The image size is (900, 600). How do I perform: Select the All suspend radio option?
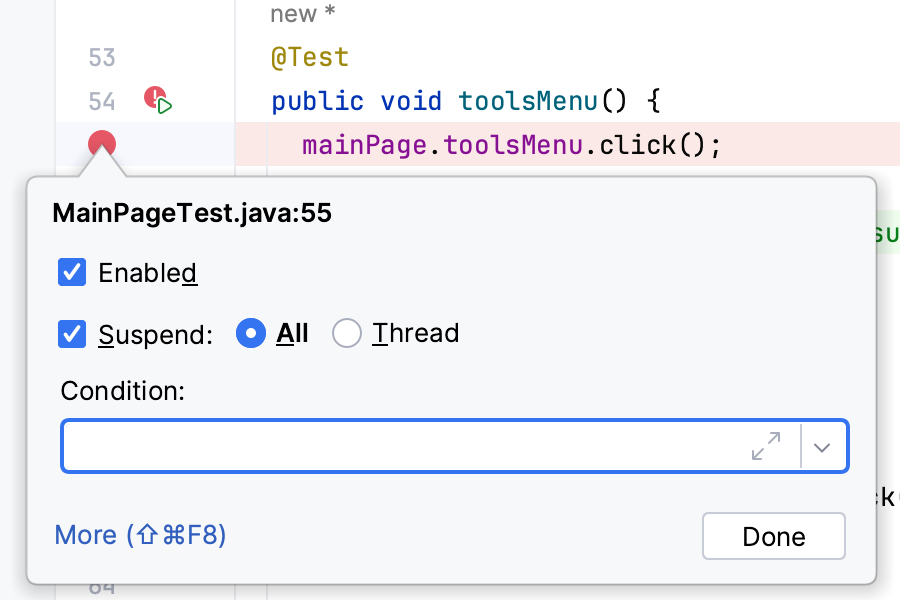(251, 333)
